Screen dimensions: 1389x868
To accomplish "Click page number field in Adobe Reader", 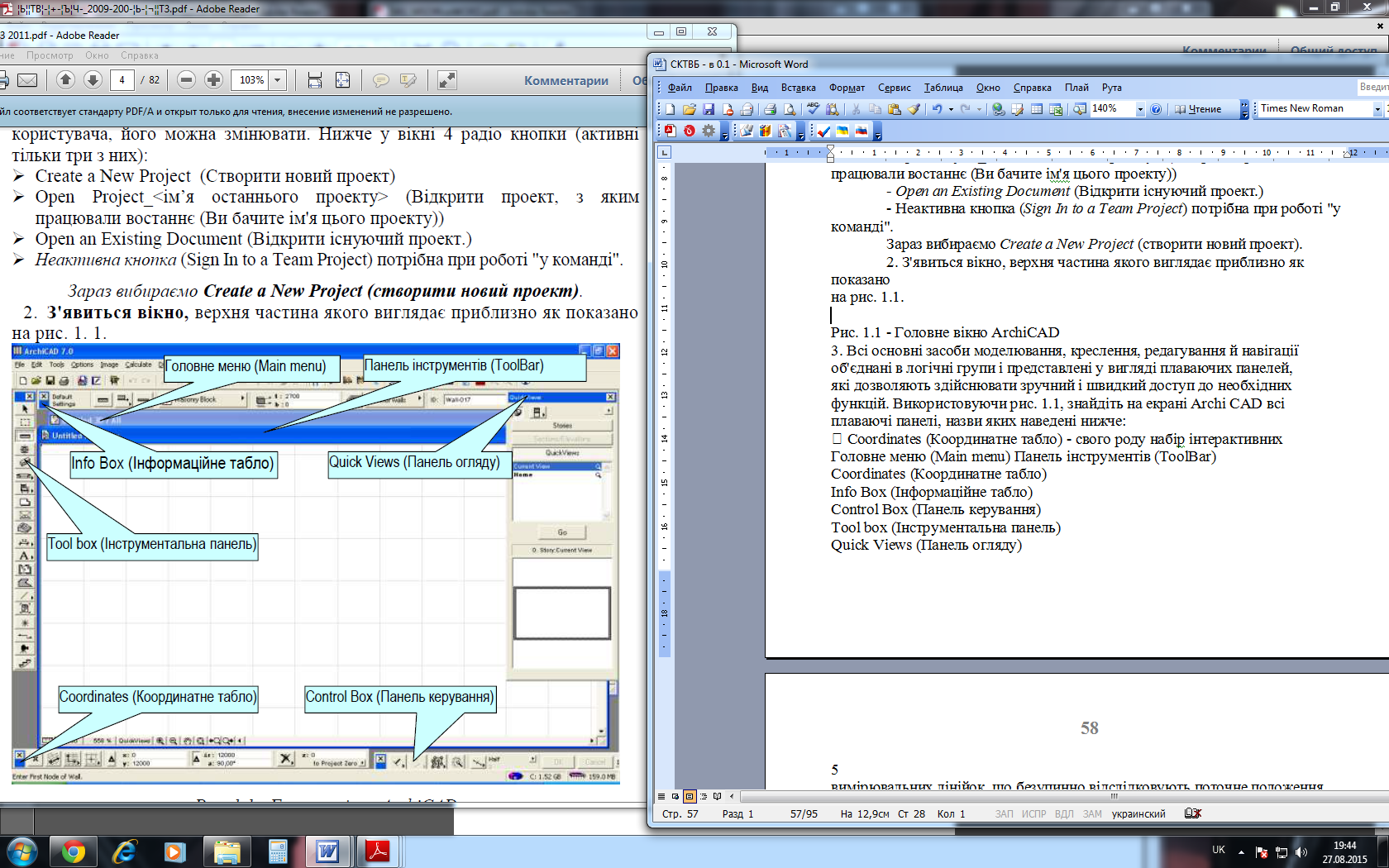I will [x=122, y=80].
